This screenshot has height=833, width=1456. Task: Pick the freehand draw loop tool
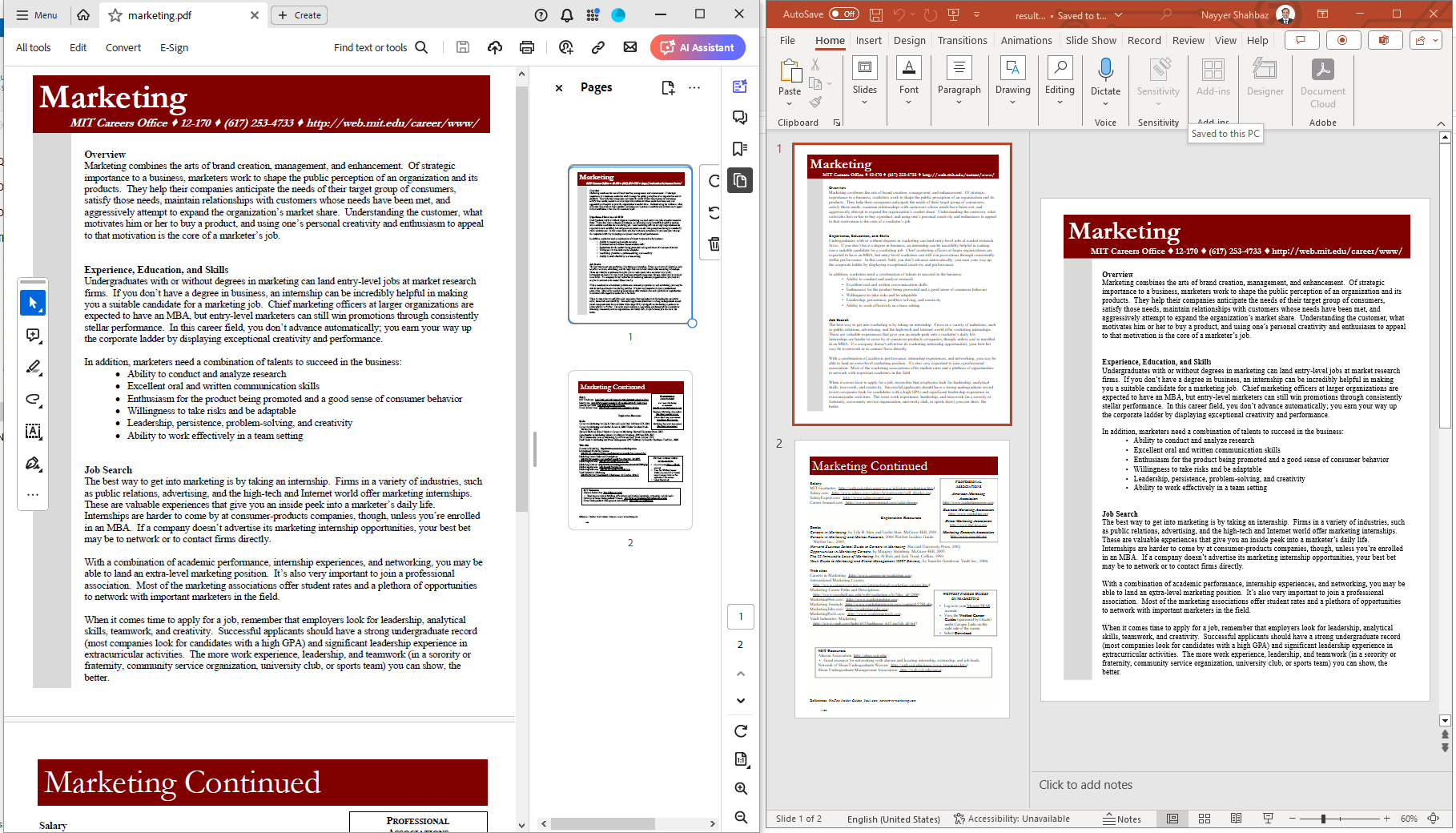point(33,399)
